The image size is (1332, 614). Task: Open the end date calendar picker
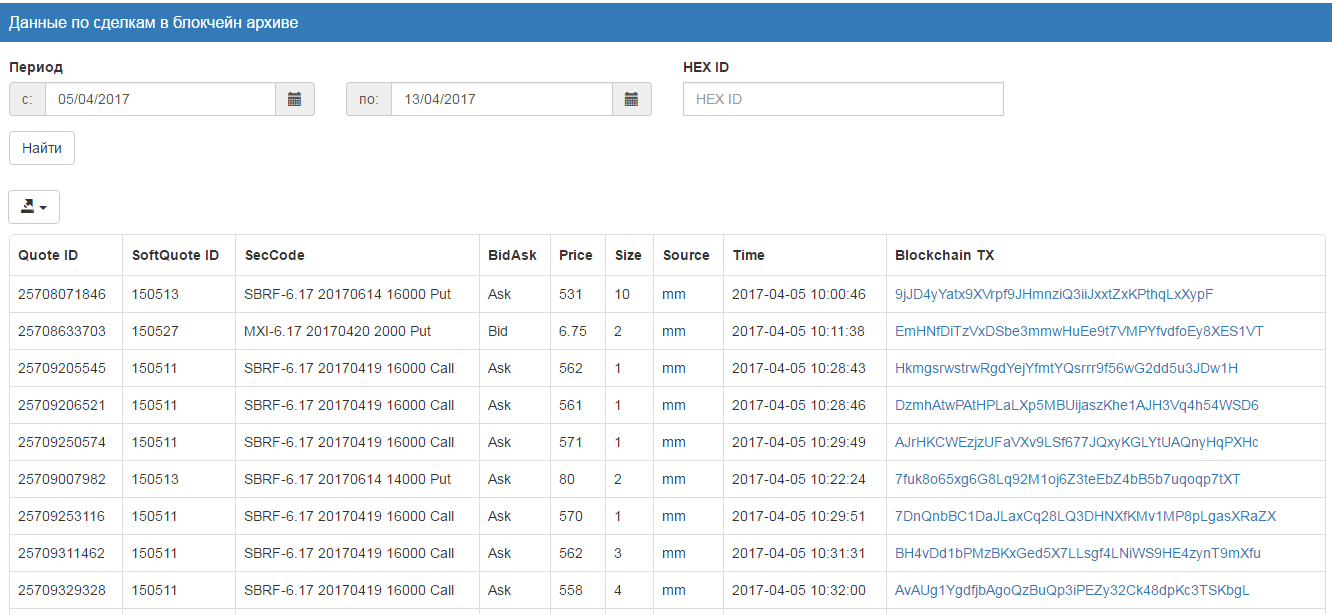pos(631,99)
